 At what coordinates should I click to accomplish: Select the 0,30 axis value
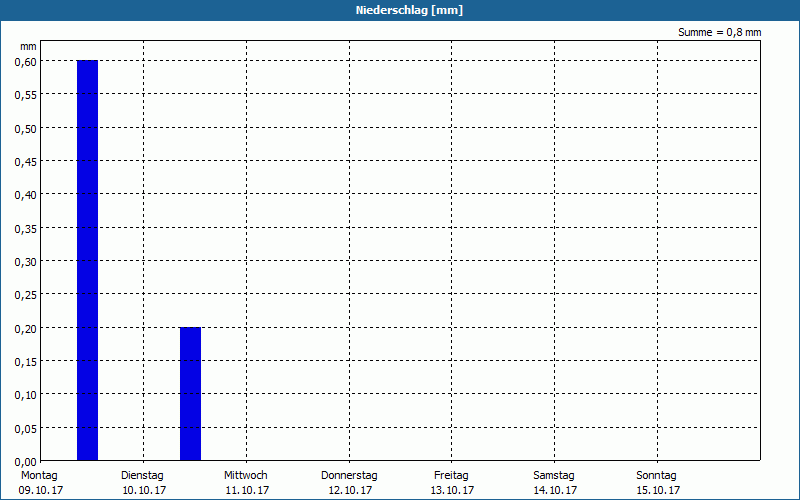click(26, 262)
